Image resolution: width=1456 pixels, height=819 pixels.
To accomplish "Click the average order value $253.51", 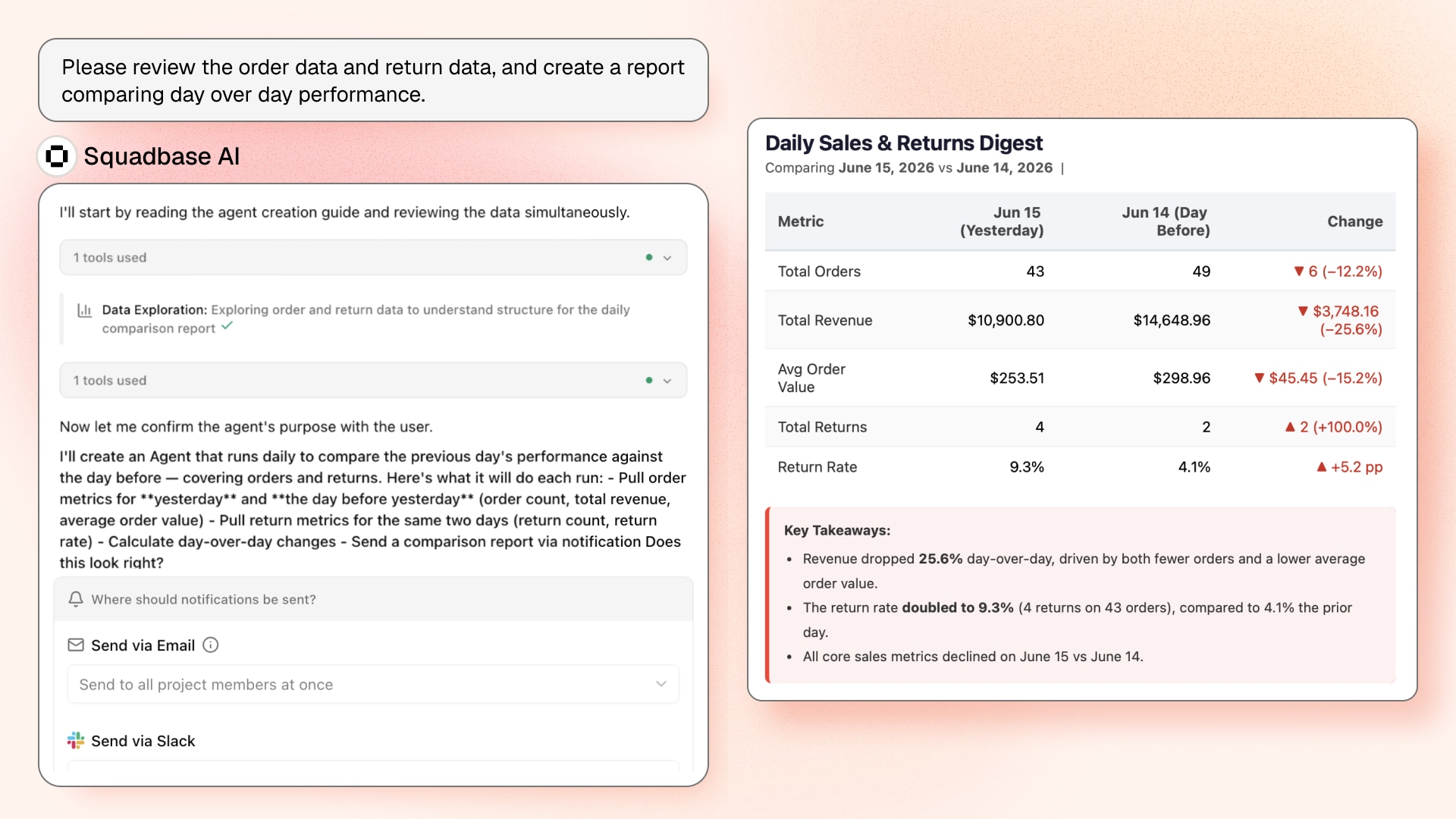I will click(x=1017, y=378).
